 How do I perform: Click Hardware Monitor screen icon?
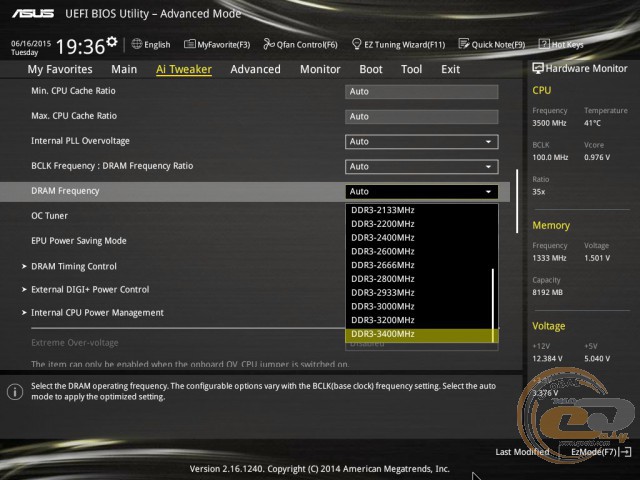538,68
